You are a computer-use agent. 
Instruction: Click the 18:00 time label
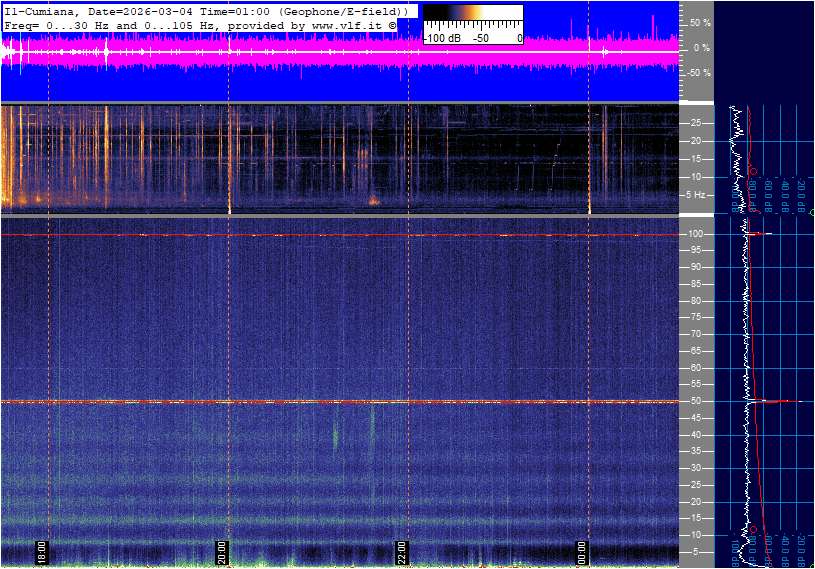click(42, 552)
